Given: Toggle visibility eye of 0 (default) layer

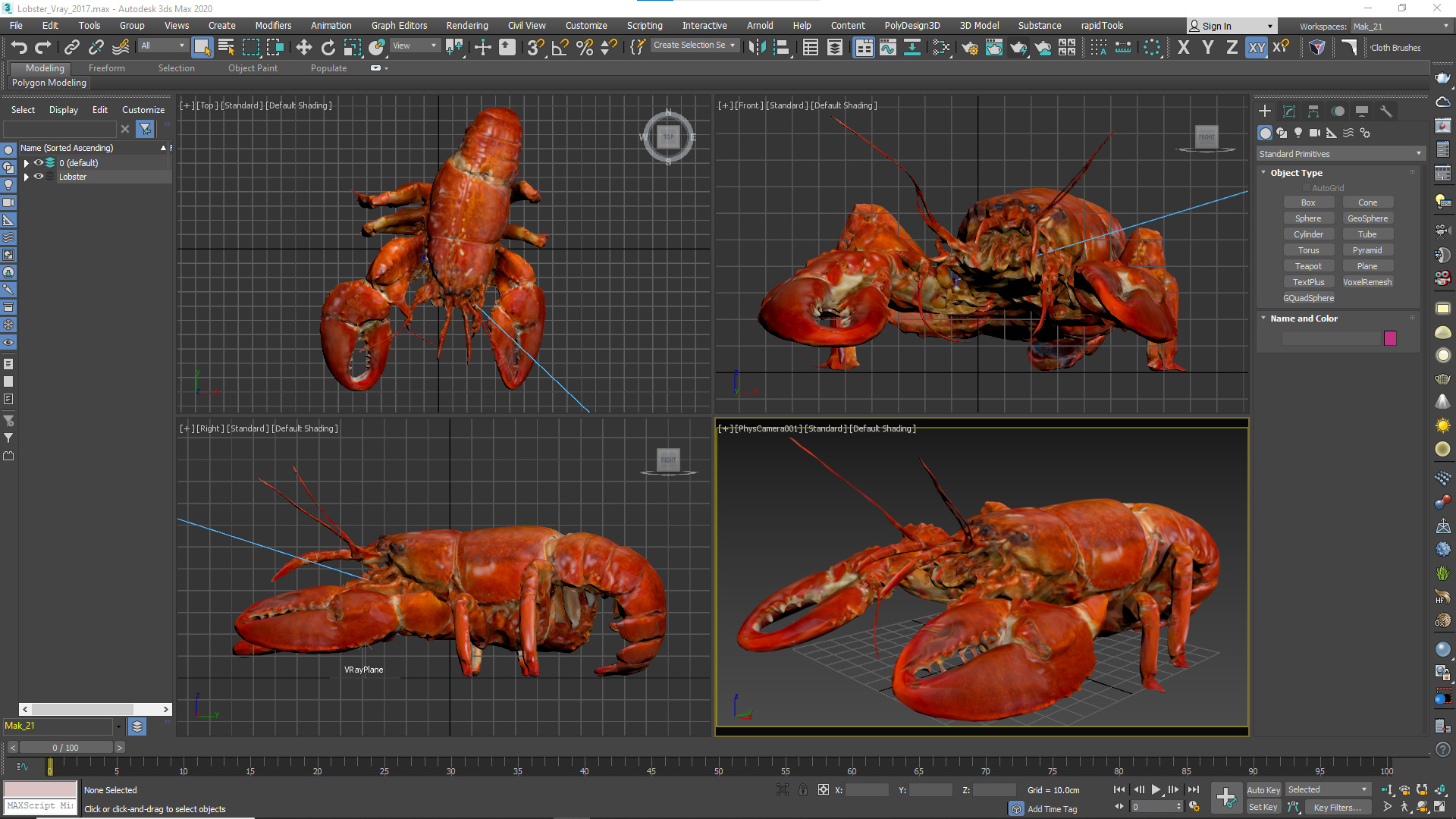Looking at the screenshot, I should coord(39,163).
